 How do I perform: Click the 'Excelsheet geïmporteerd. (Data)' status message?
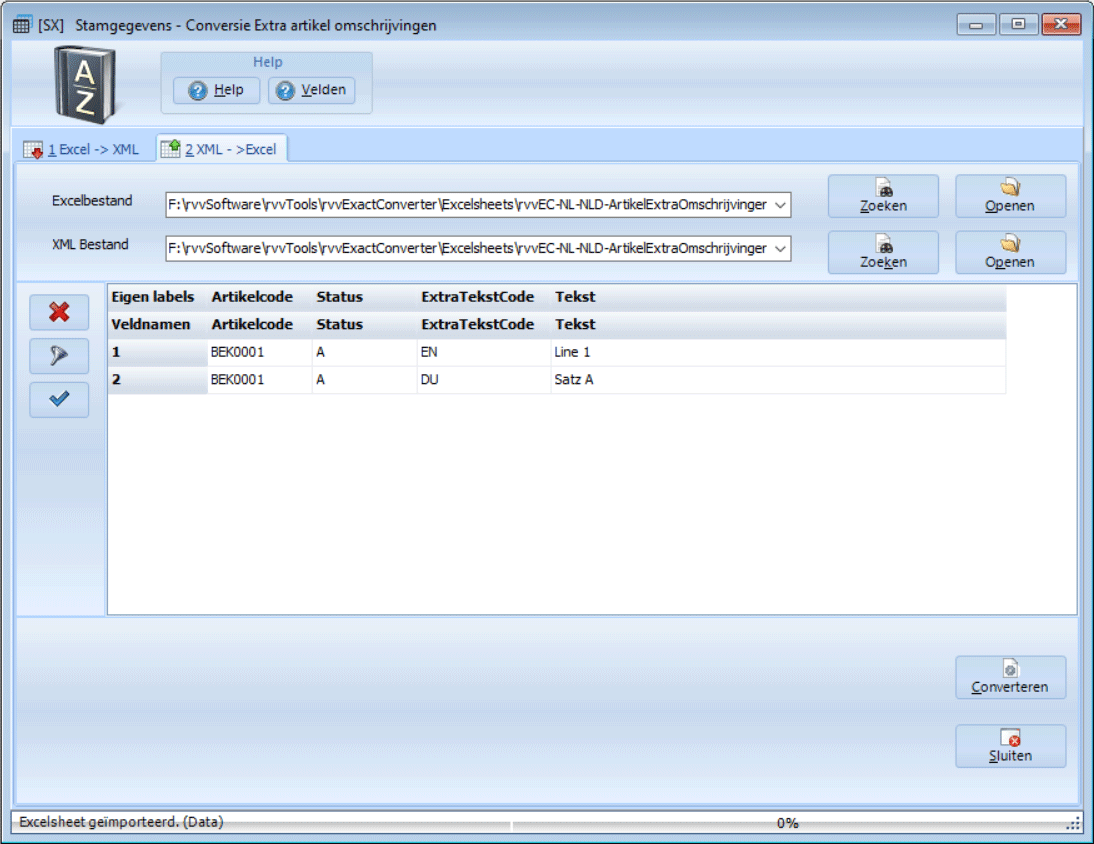(x=121, y=822)
